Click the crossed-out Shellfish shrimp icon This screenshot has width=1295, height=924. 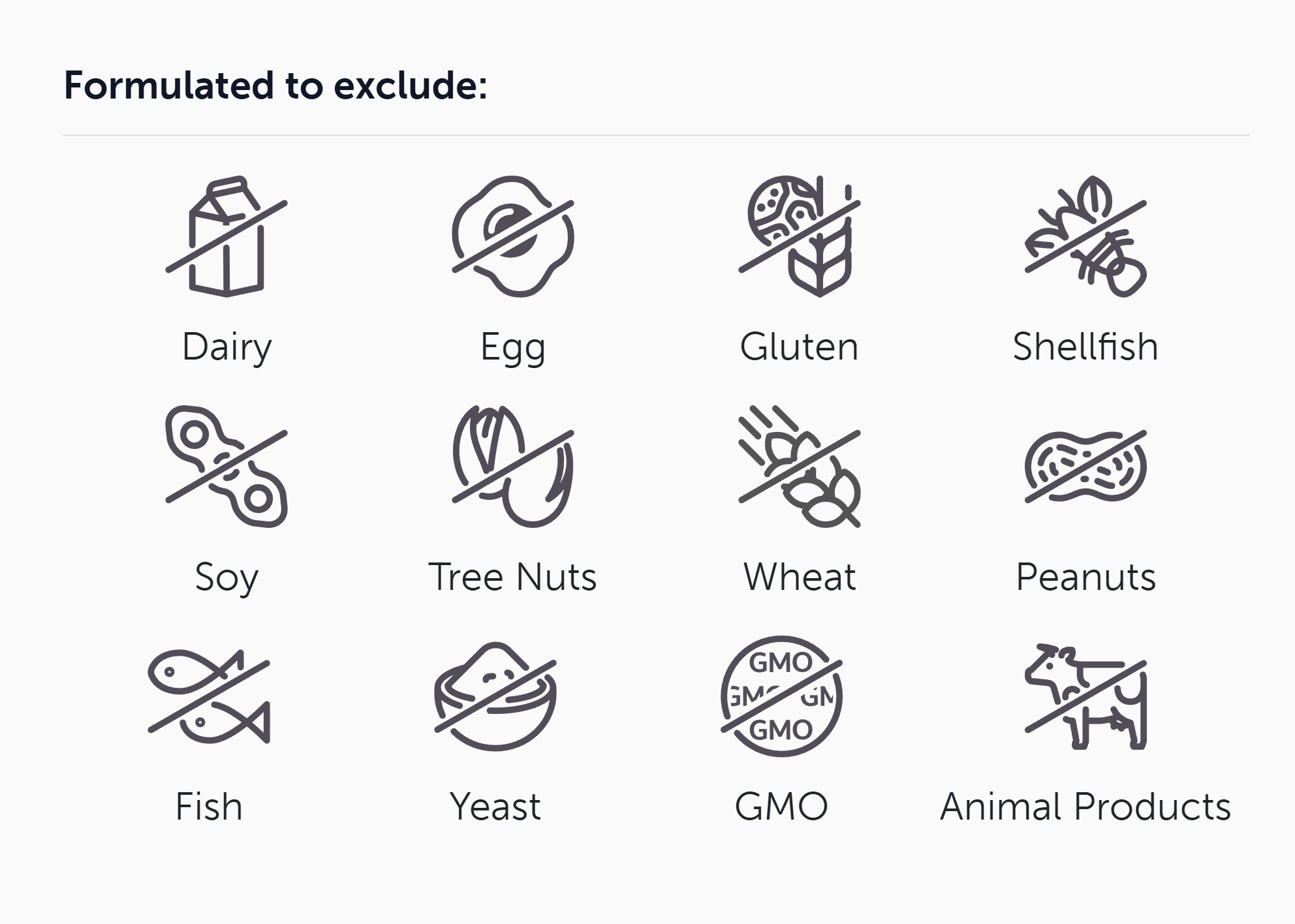coord(1085,236)
